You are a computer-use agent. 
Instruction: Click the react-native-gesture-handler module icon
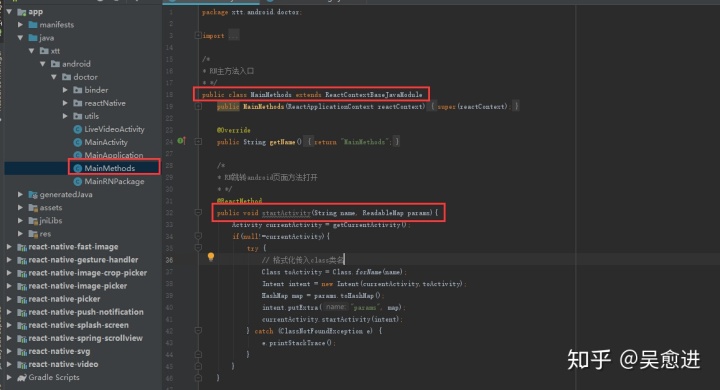22,260
